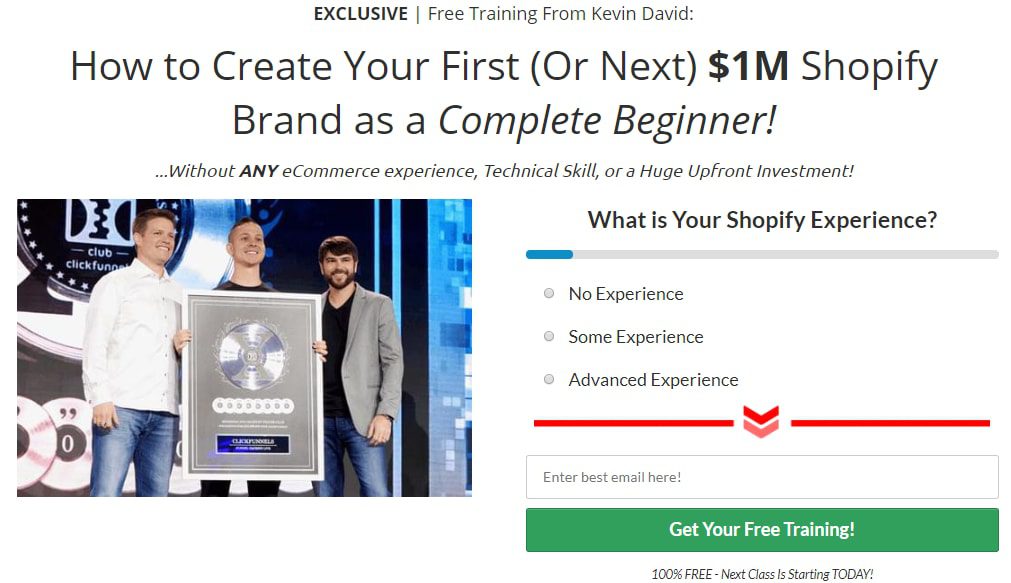This screenshot has height=583, width=1011.
Task: Click the ClickFunnels award photo
Action: coord(244,348)
